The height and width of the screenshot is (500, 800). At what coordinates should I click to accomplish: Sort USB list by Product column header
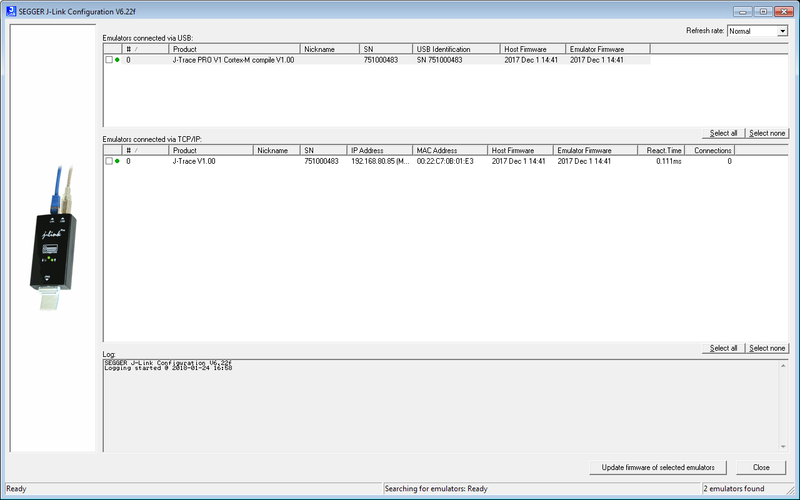(234, 49)
